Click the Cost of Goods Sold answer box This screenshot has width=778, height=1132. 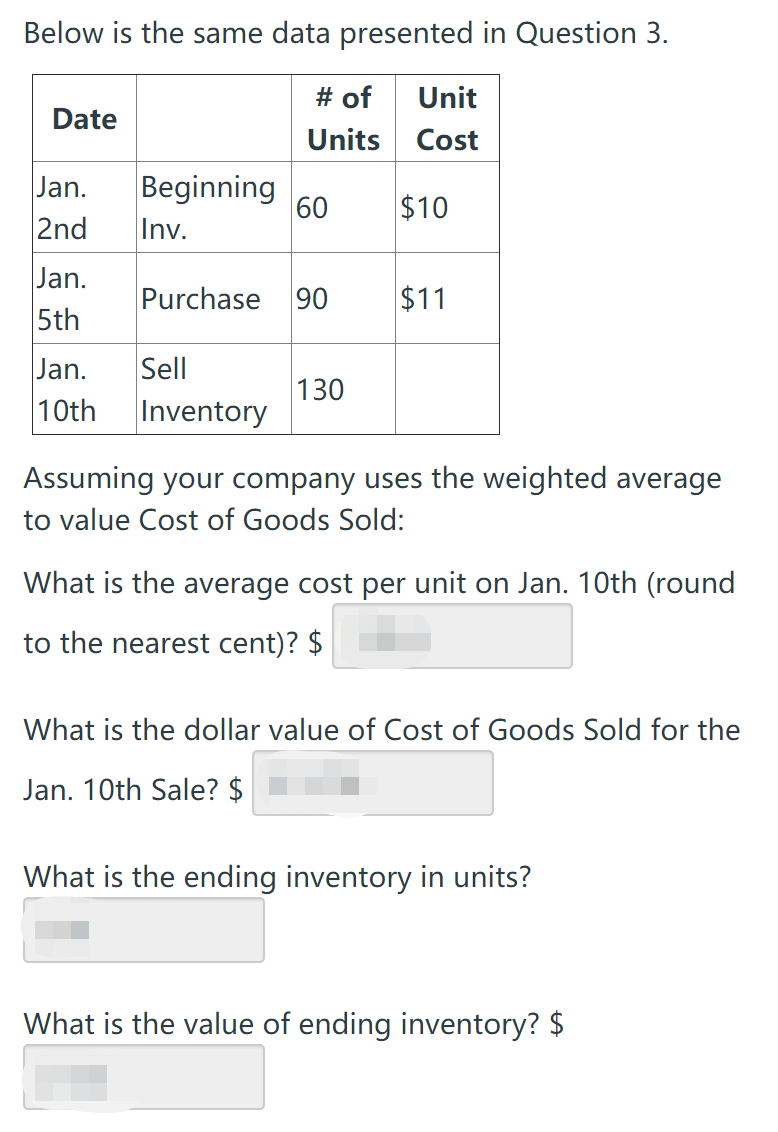coord(372,782)
